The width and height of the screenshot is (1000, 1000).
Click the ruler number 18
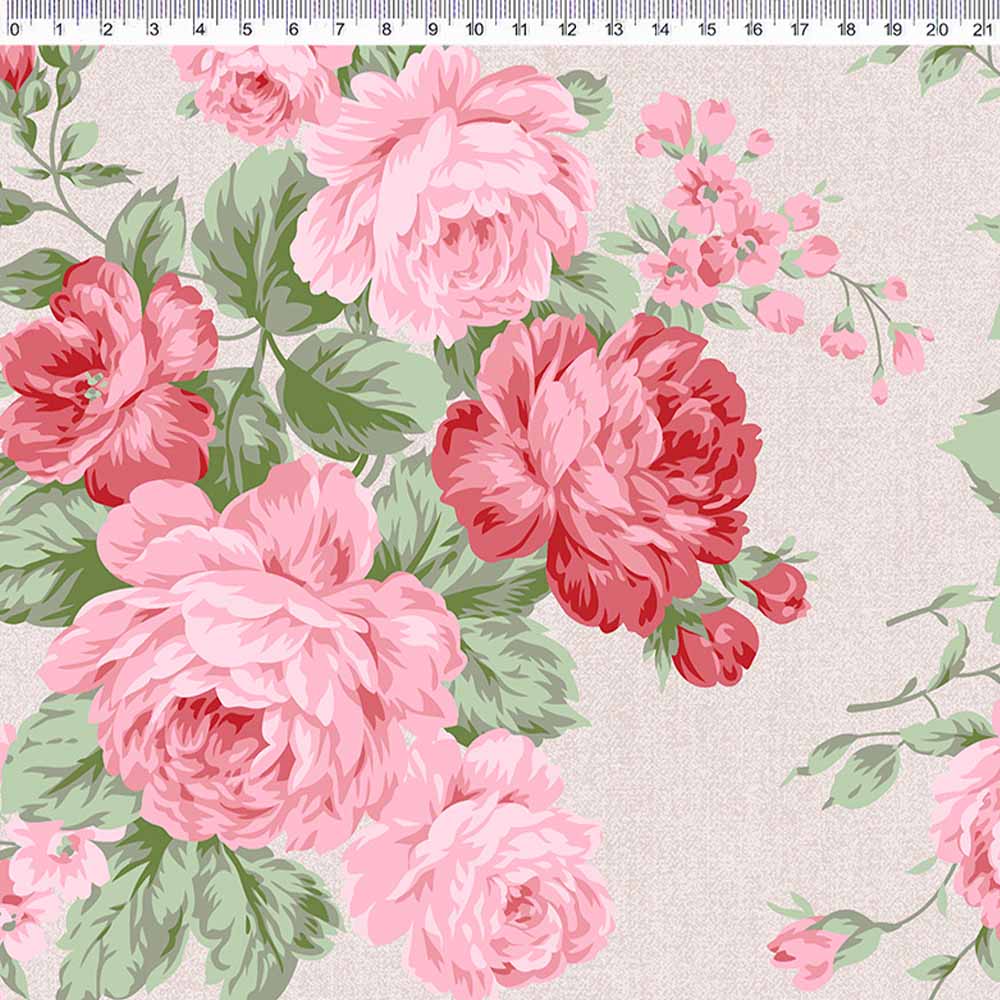847,29
